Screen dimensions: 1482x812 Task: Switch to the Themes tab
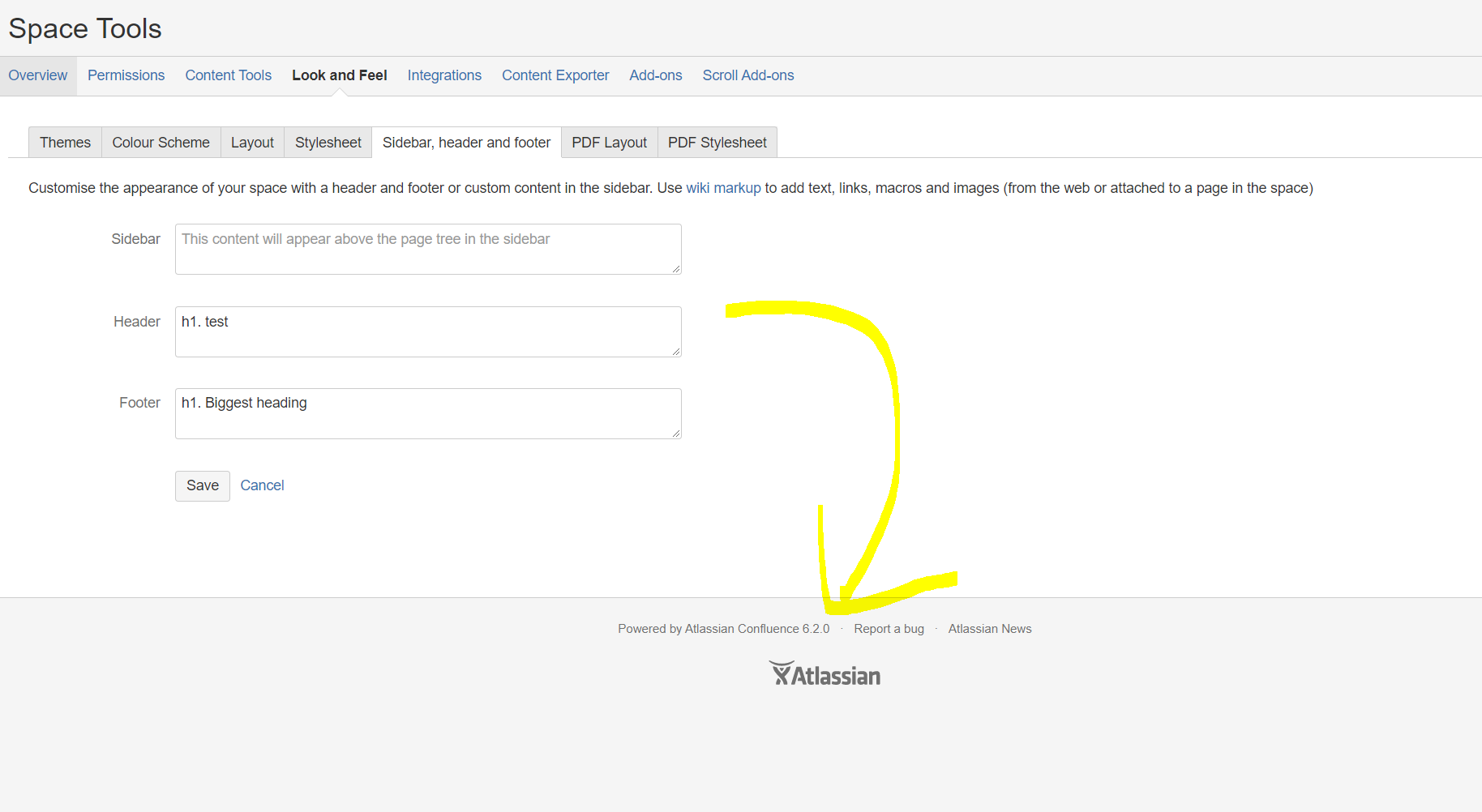tap(64, 142)
